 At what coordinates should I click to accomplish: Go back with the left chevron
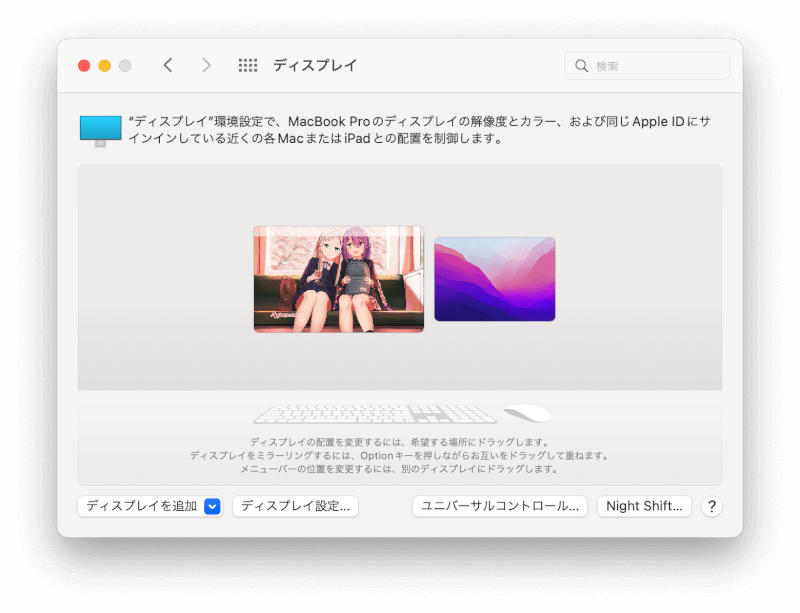tap(168, 65)
